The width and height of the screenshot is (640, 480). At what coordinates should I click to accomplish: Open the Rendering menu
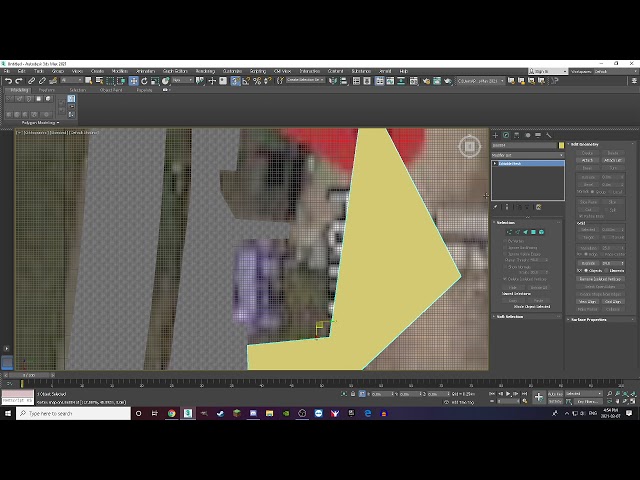[x=205, y=71]
